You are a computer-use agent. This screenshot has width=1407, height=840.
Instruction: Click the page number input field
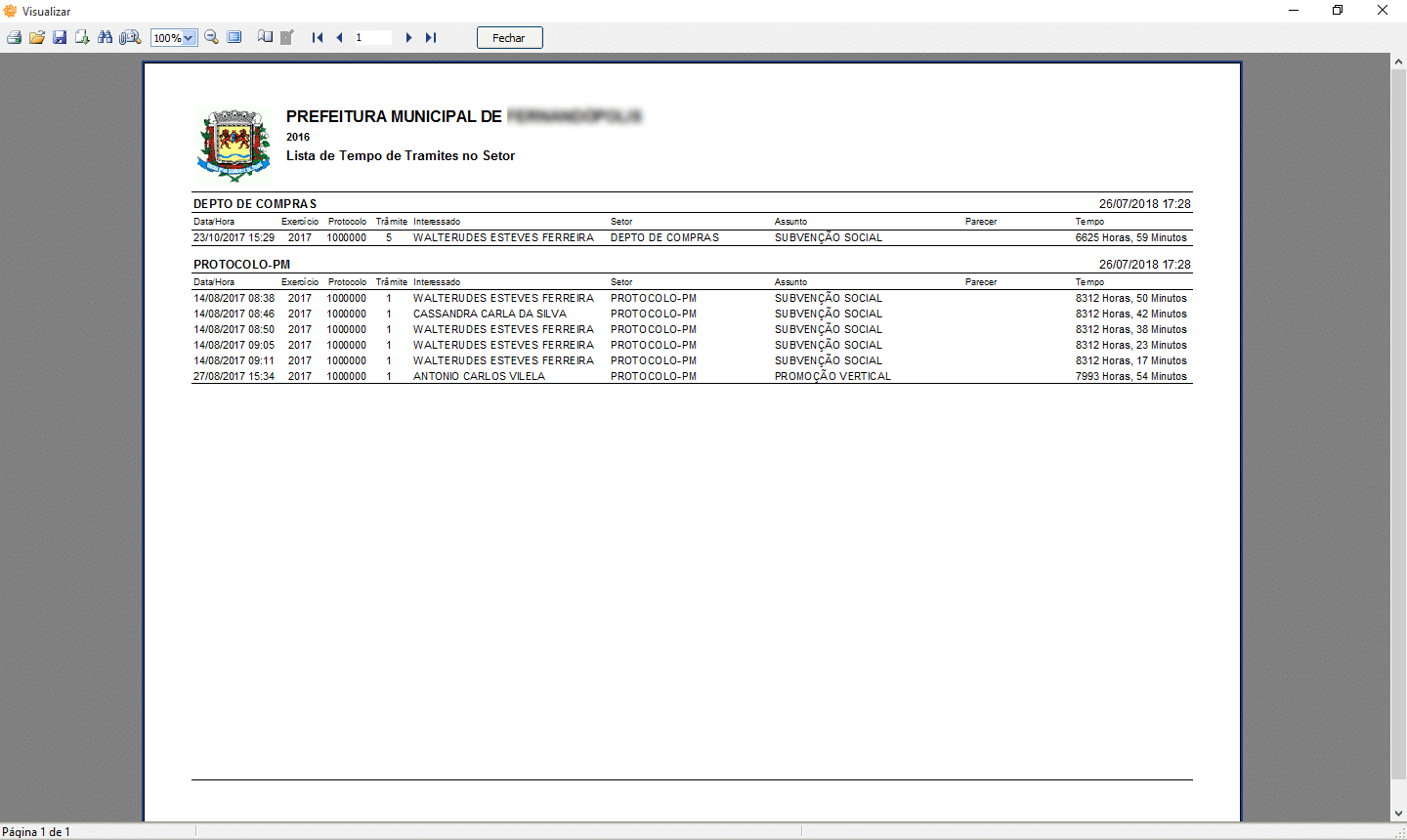coord(372,38)
